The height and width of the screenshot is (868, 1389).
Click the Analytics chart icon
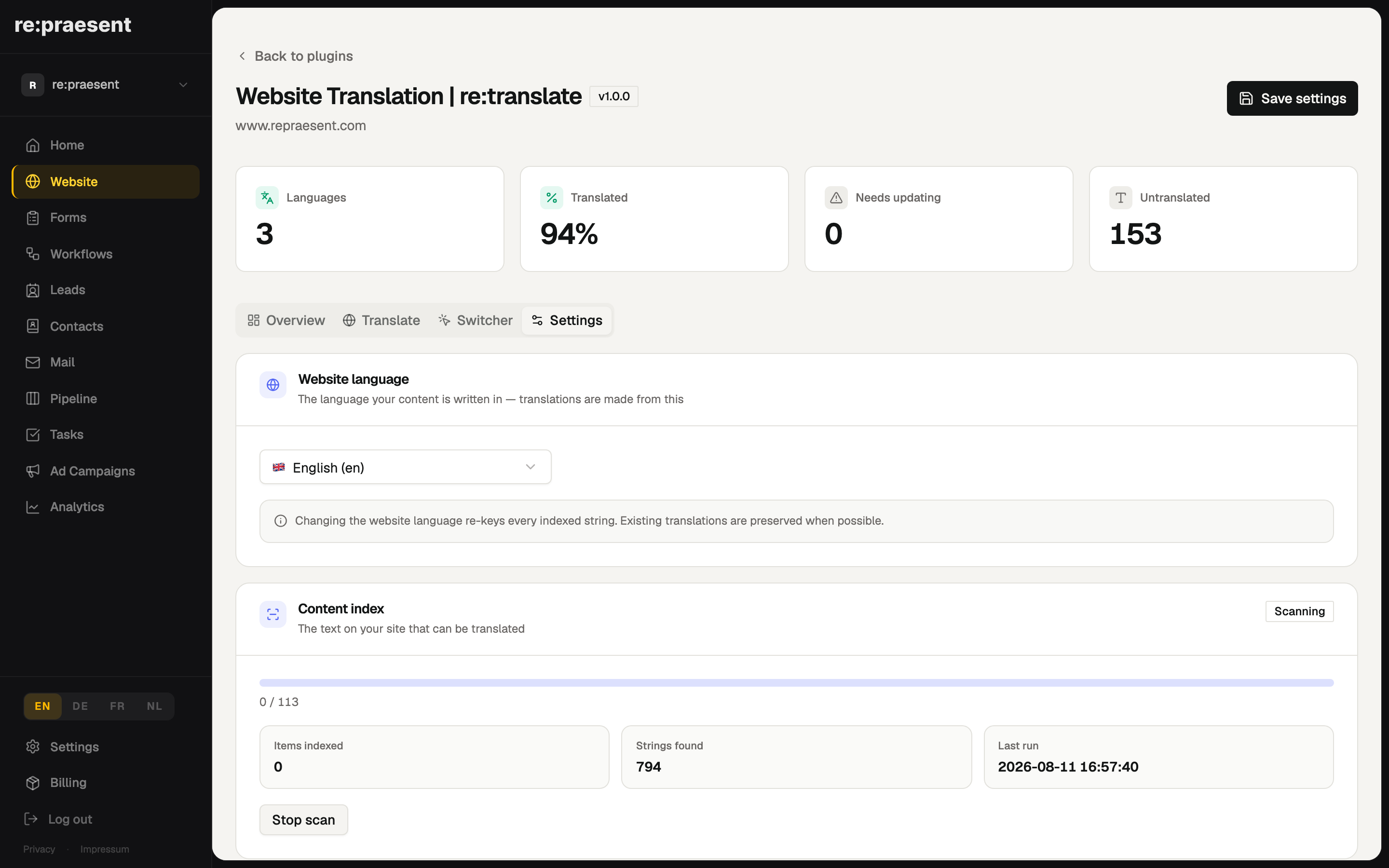33,507
